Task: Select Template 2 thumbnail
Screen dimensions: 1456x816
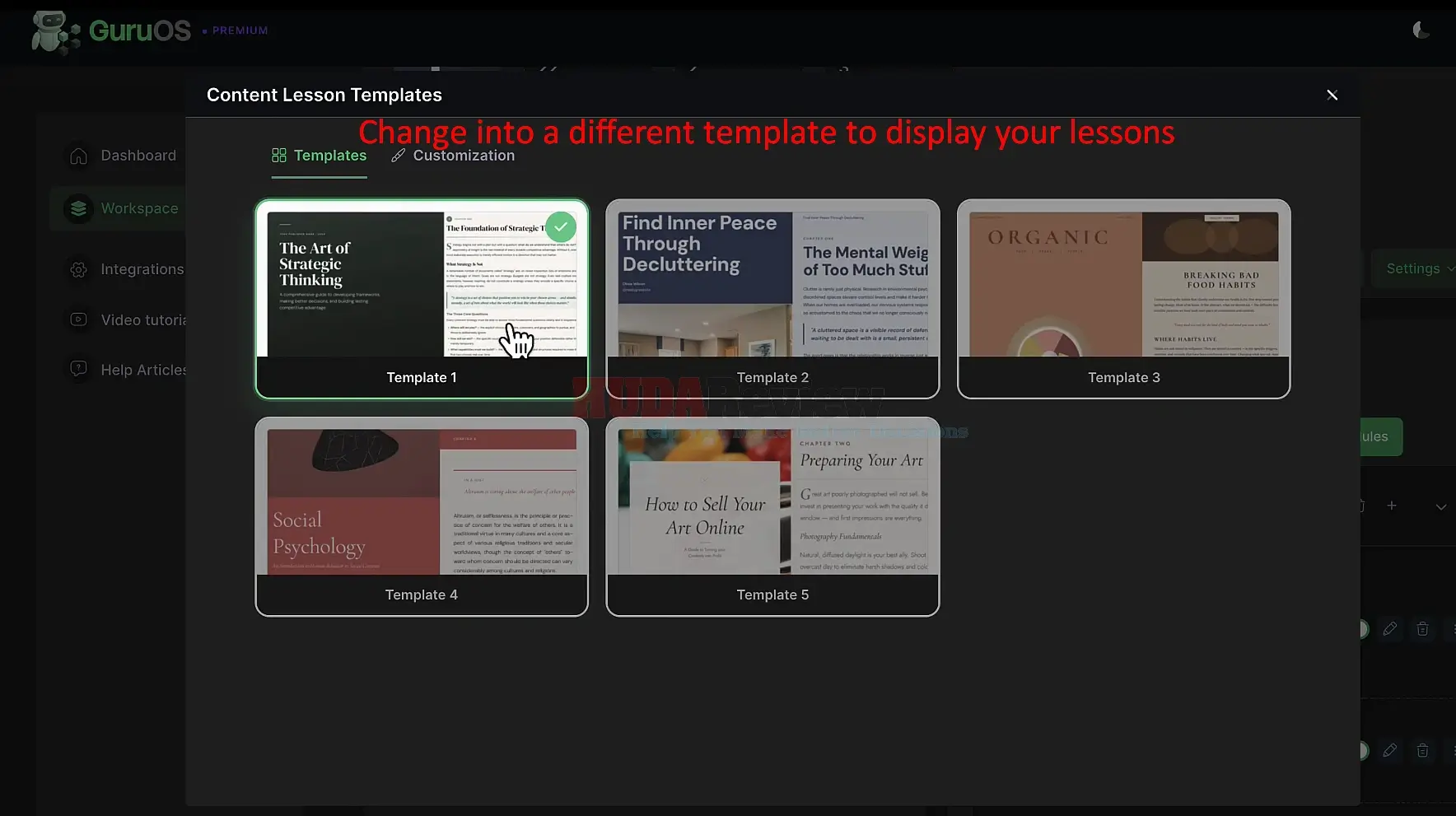Action: point(772,284)
